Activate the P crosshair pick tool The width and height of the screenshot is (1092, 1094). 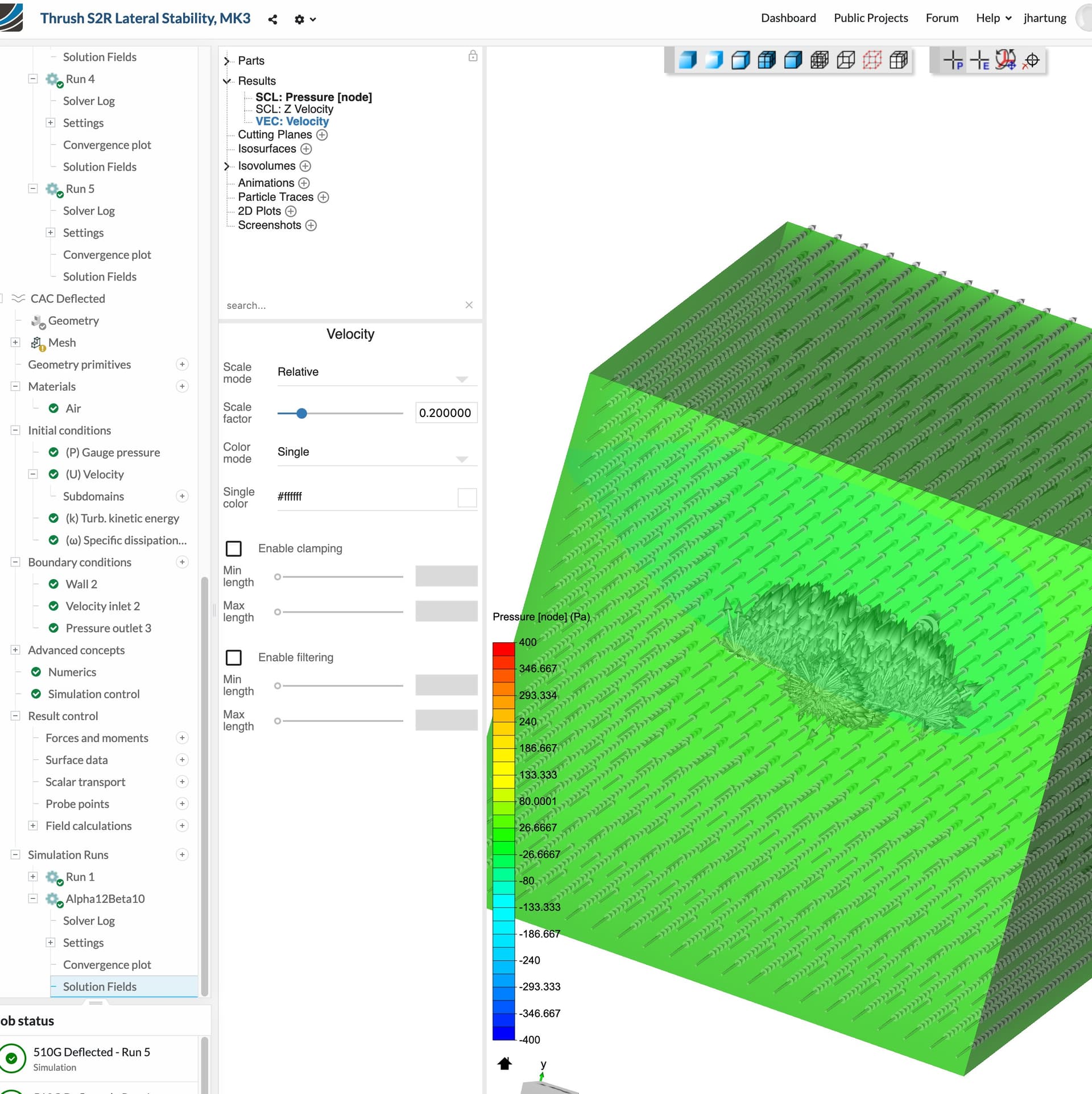[953, 60]
